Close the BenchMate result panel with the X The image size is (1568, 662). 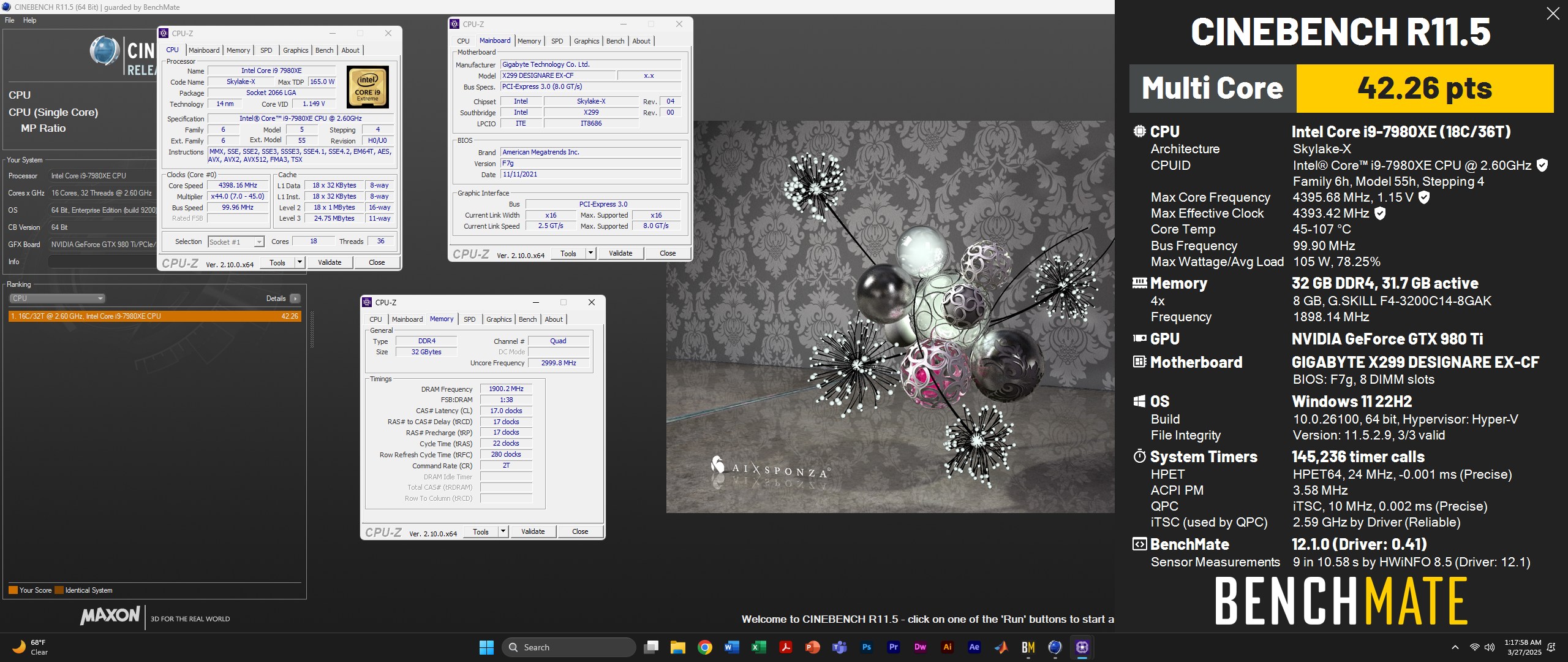click(x=1553, y=13)
